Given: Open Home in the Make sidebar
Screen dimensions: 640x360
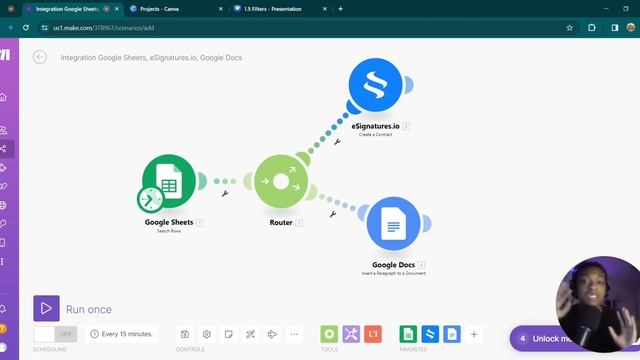Looking at the screenshot, I should point(4,97).
